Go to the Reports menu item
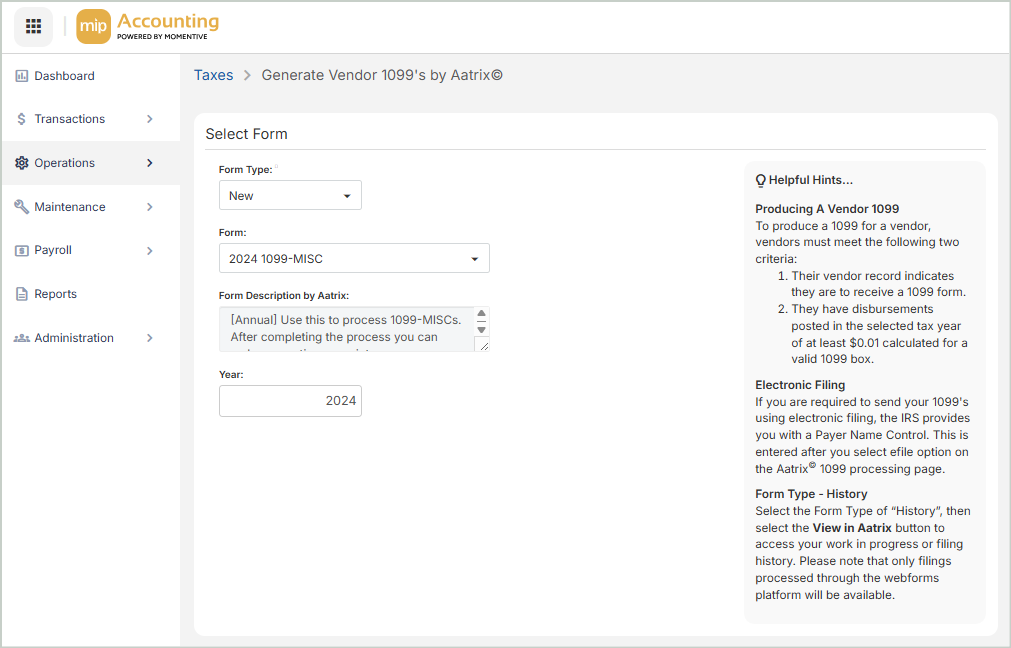1011x648 pixels. (x=55, y=294)
